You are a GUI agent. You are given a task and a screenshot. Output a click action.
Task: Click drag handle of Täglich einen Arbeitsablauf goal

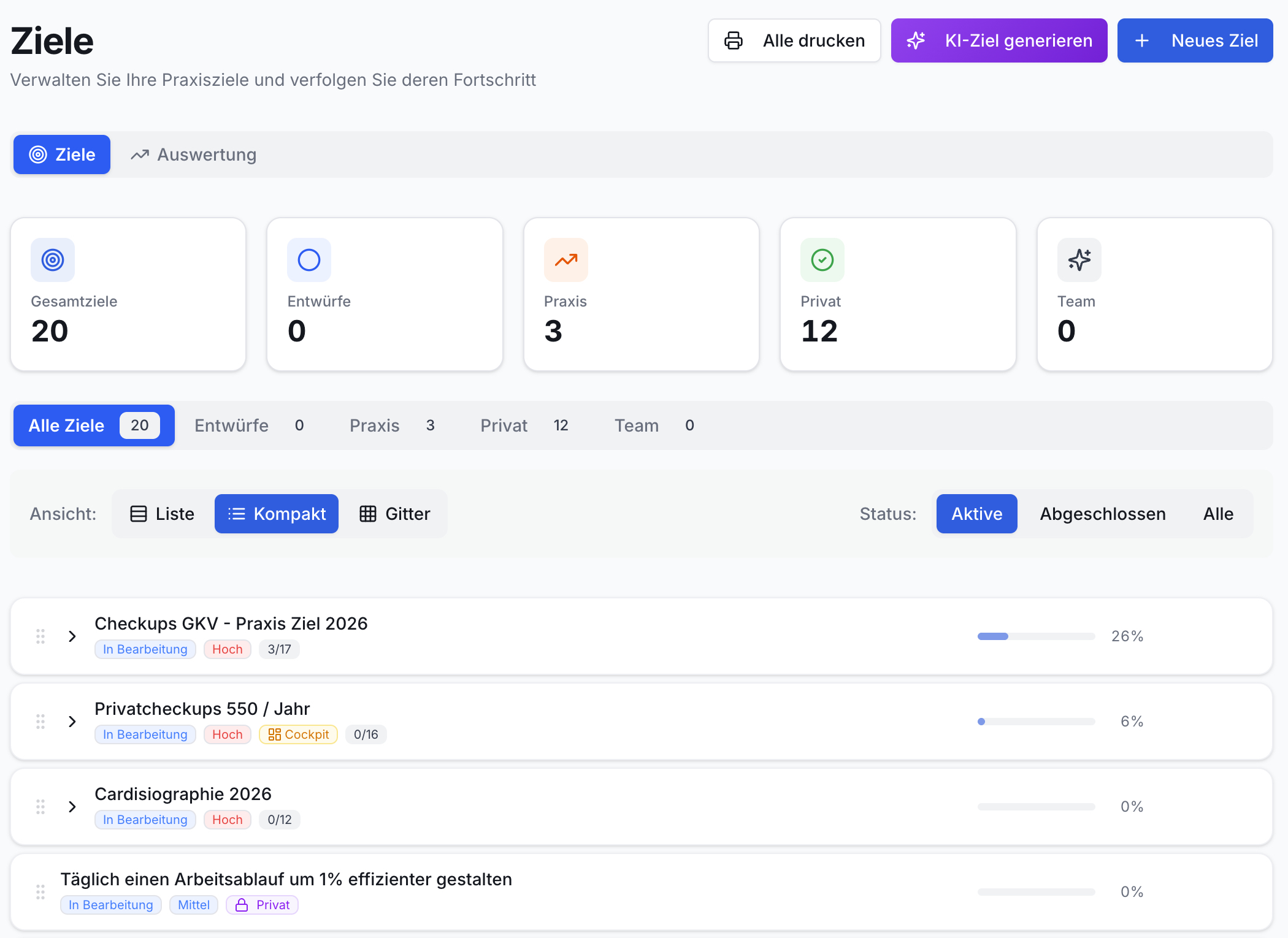pyautogui.click(x=40, y=892)
